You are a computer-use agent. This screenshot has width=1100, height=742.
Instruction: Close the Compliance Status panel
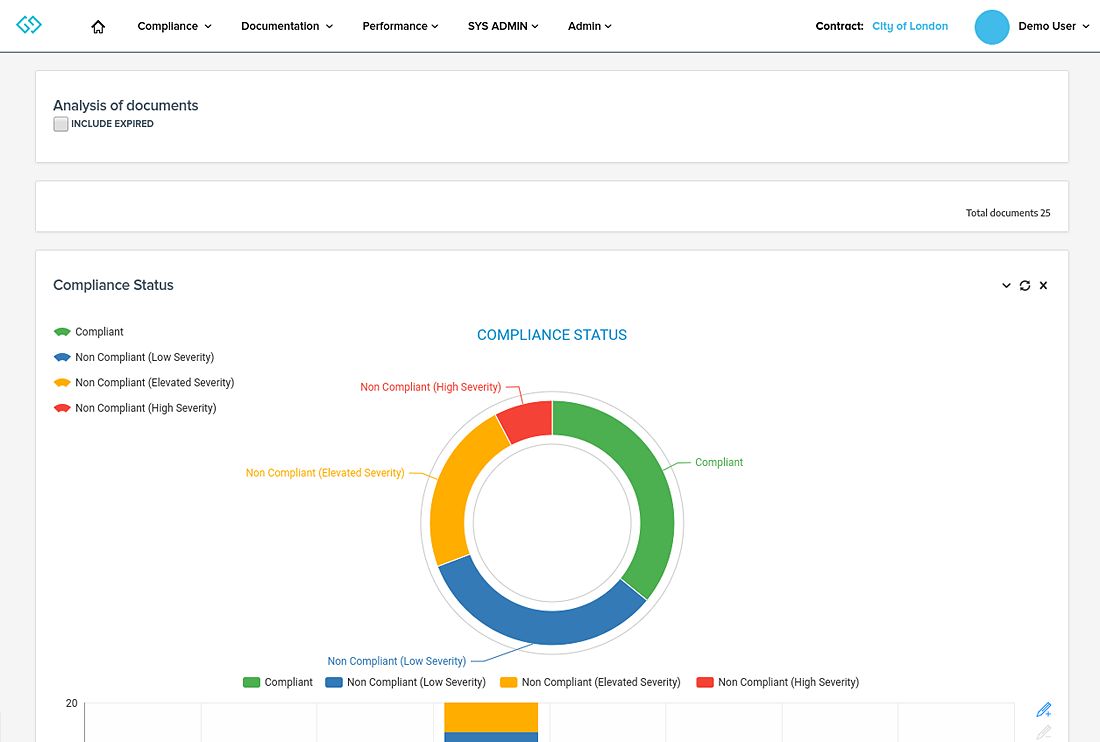point(1043,286)
